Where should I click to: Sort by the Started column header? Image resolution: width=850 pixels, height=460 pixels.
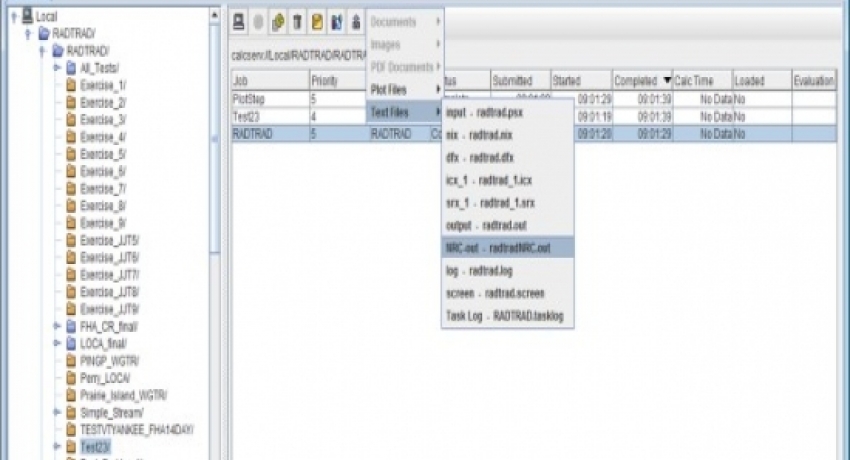pyautogui.click(x=581, y=81)
